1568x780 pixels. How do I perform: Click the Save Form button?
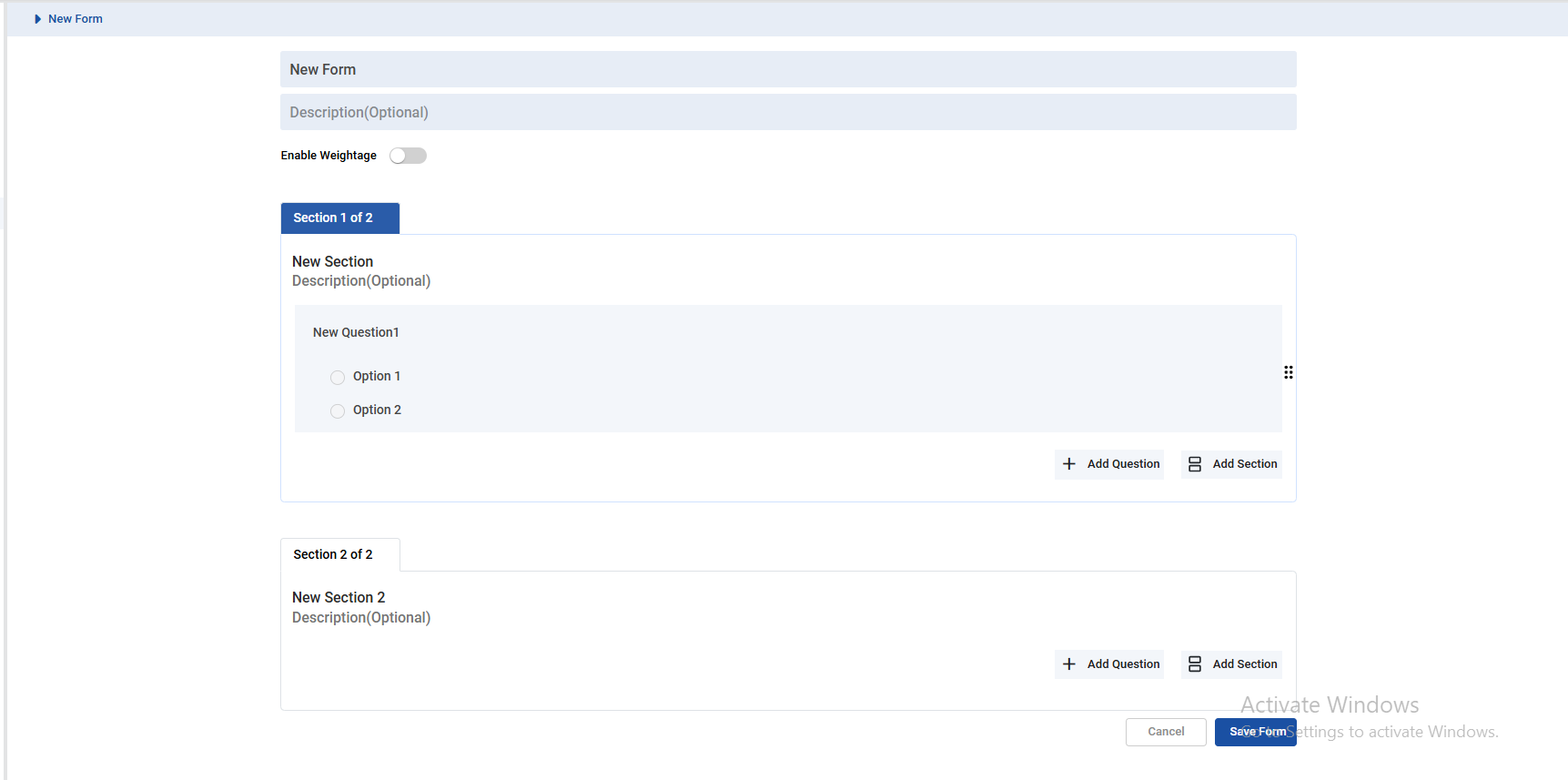pos(1255,732)
